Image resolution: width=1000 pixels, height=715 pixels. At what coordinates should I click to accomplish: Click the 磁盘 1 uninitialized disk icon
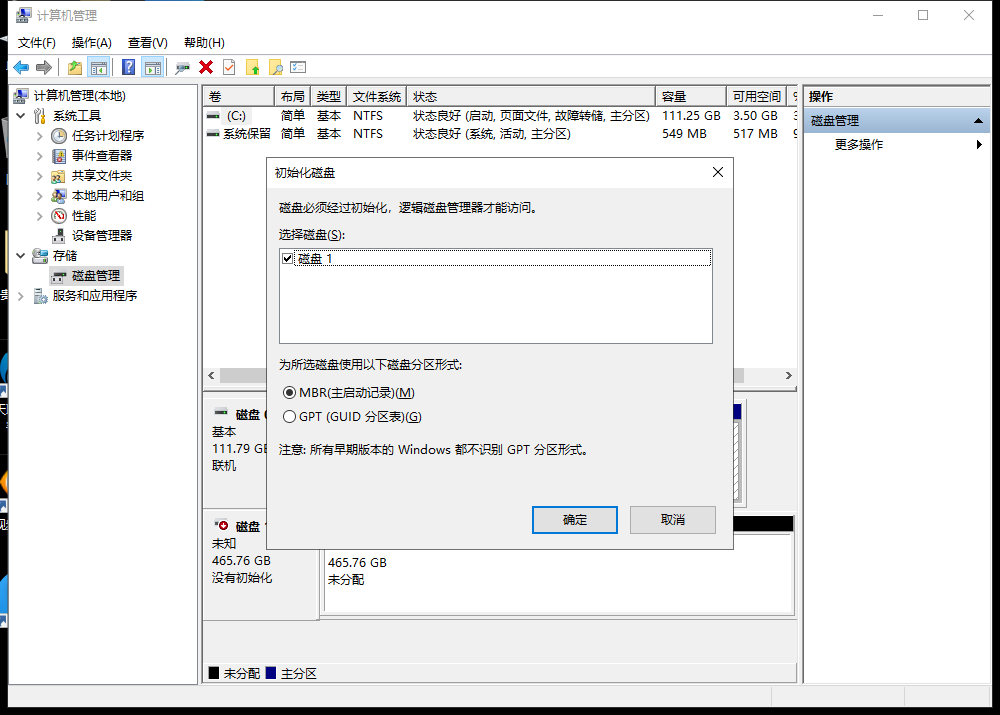coord(221,526)
